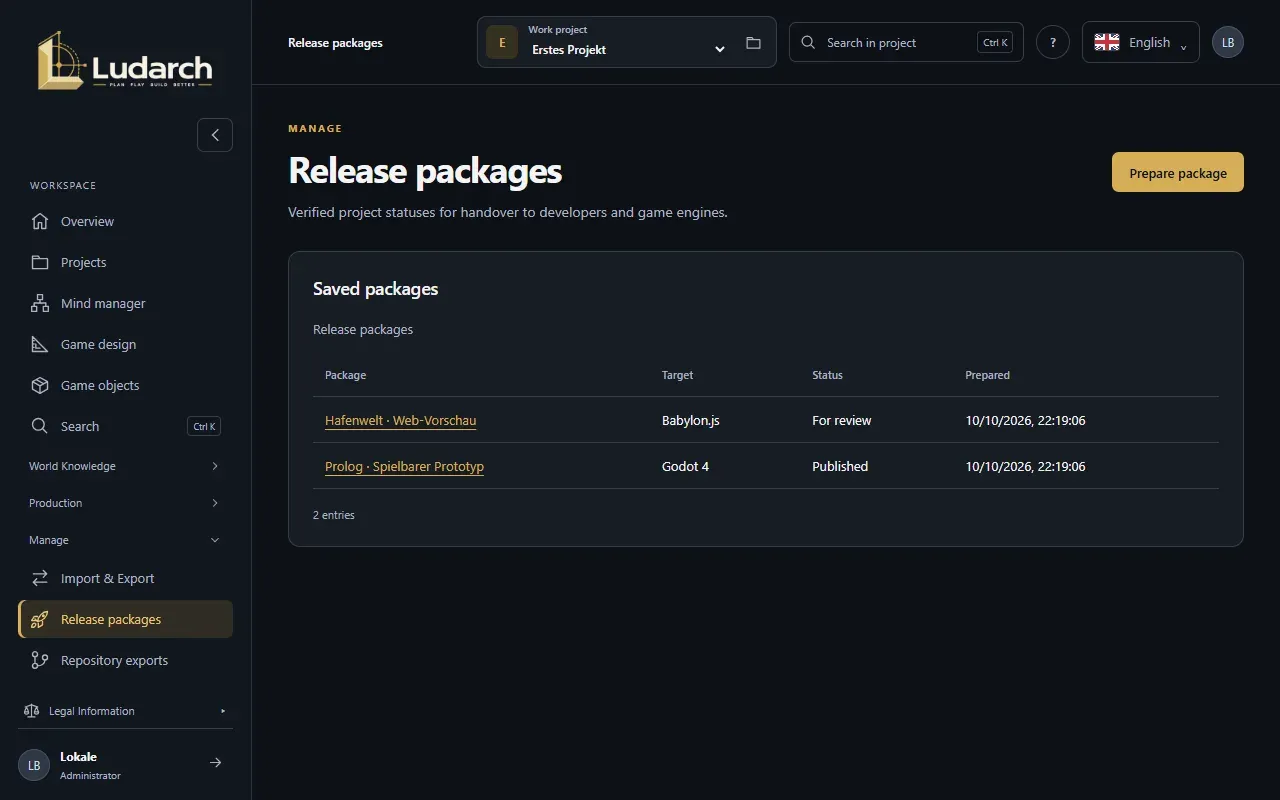Click the For review status
This screenshot has height=800, width=1280.
click(x=842, y=421)
